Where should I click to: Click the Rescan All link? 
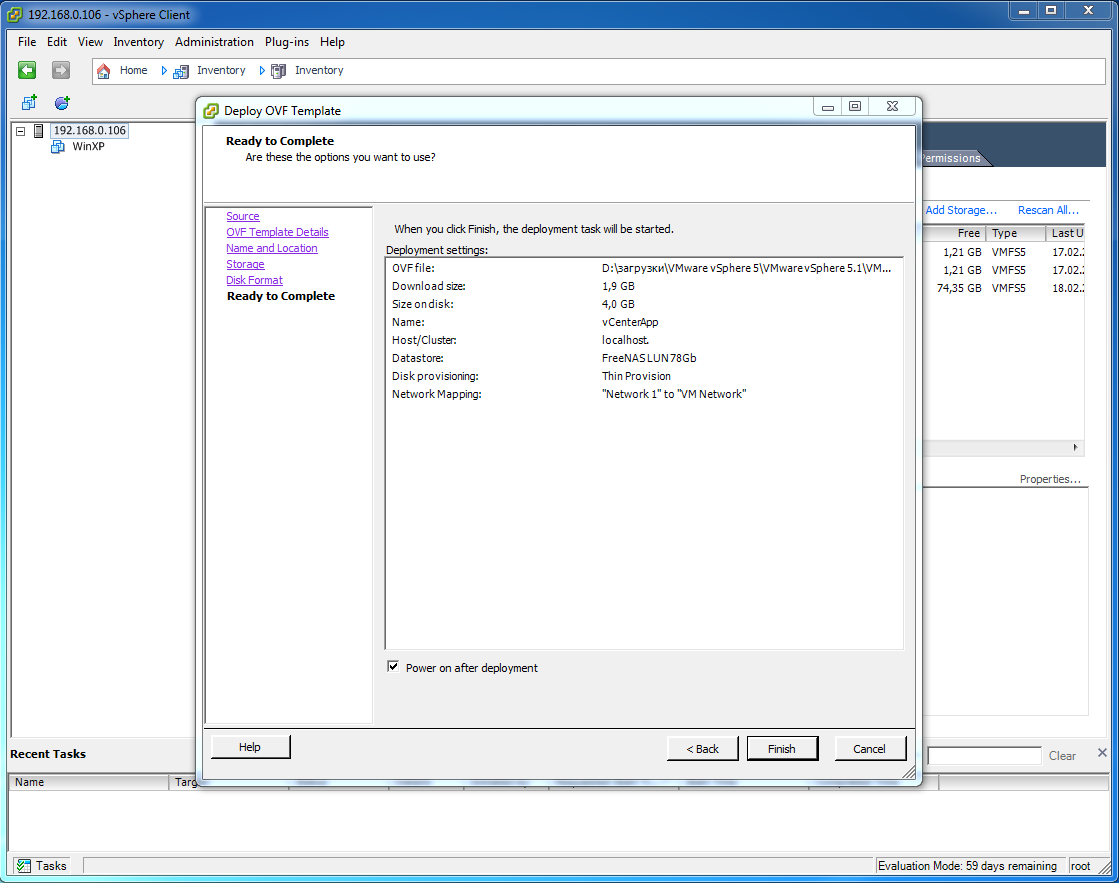tap(1048, 210)
